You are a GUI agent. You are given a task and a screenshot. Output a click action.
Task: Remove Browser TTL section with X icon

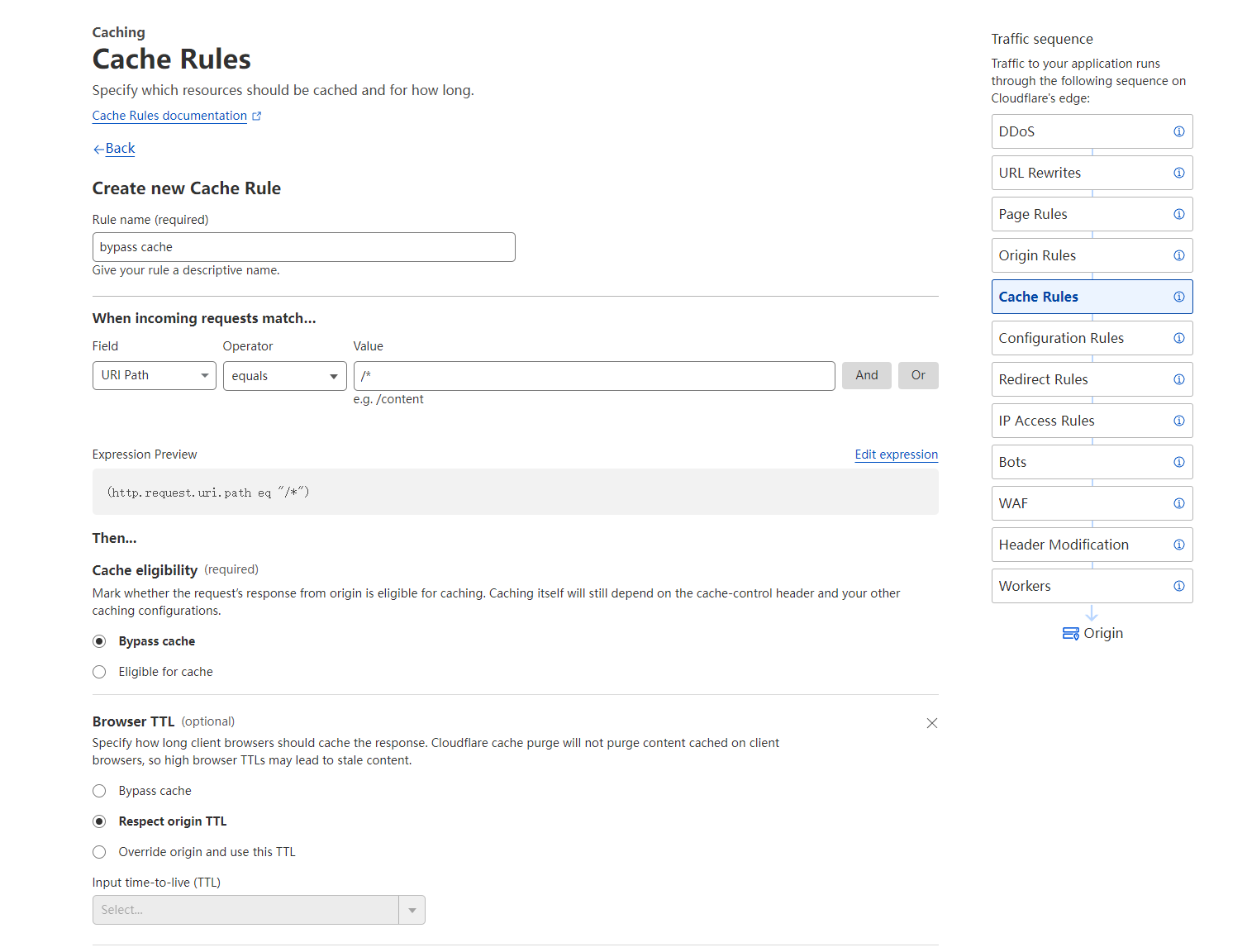pos(931,723)
